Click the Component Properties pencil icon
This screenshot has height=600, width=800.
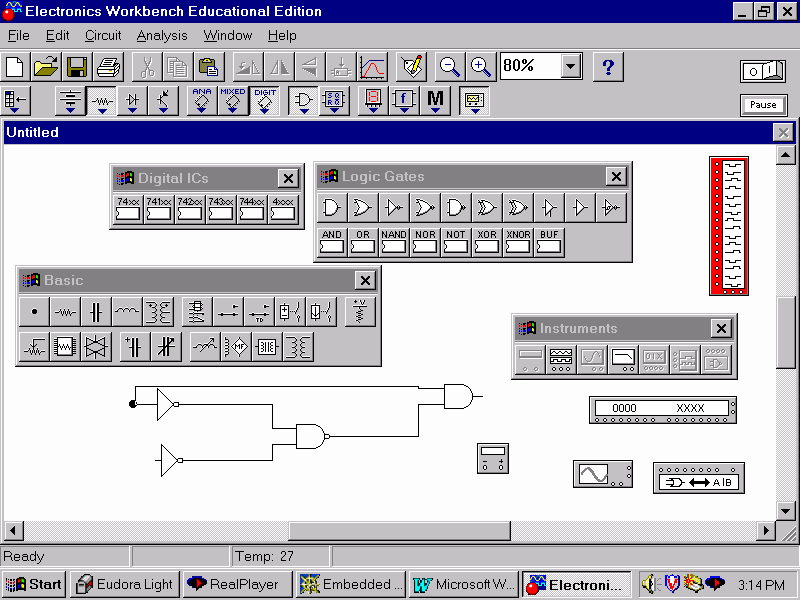(412, 67)
